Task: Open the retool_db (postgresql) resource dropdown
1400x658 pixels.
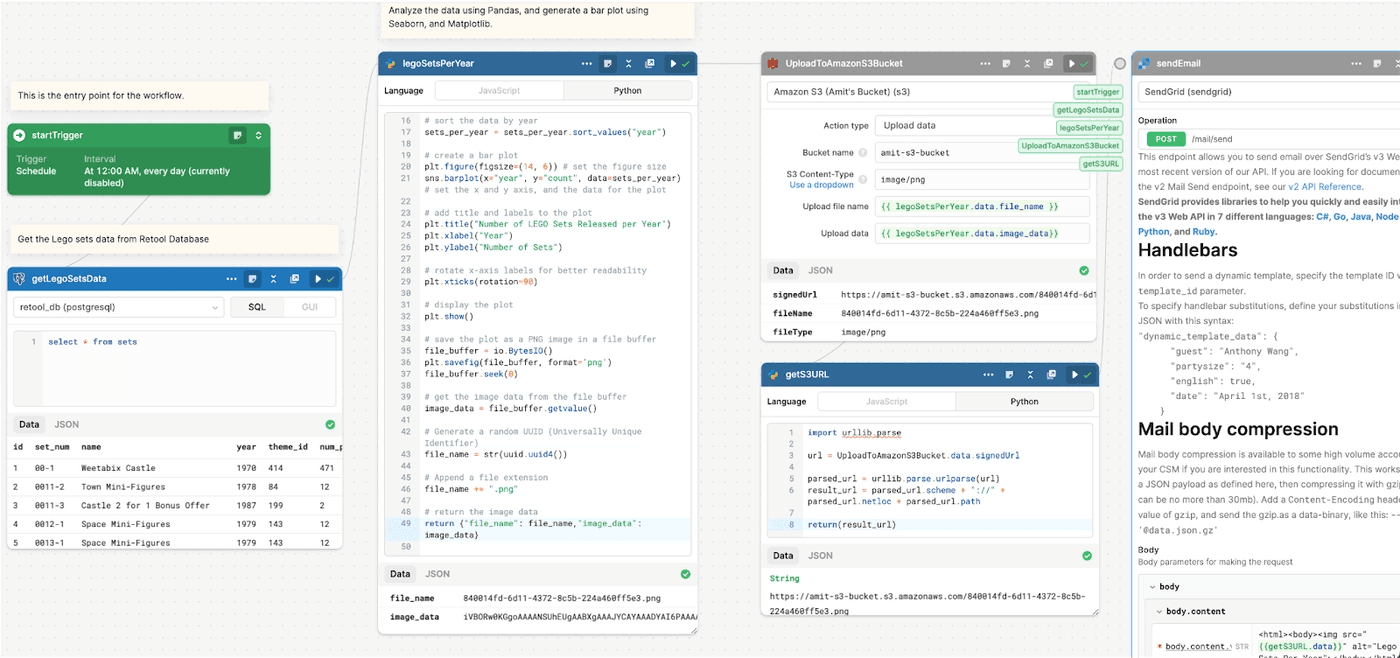Action: 118,307
